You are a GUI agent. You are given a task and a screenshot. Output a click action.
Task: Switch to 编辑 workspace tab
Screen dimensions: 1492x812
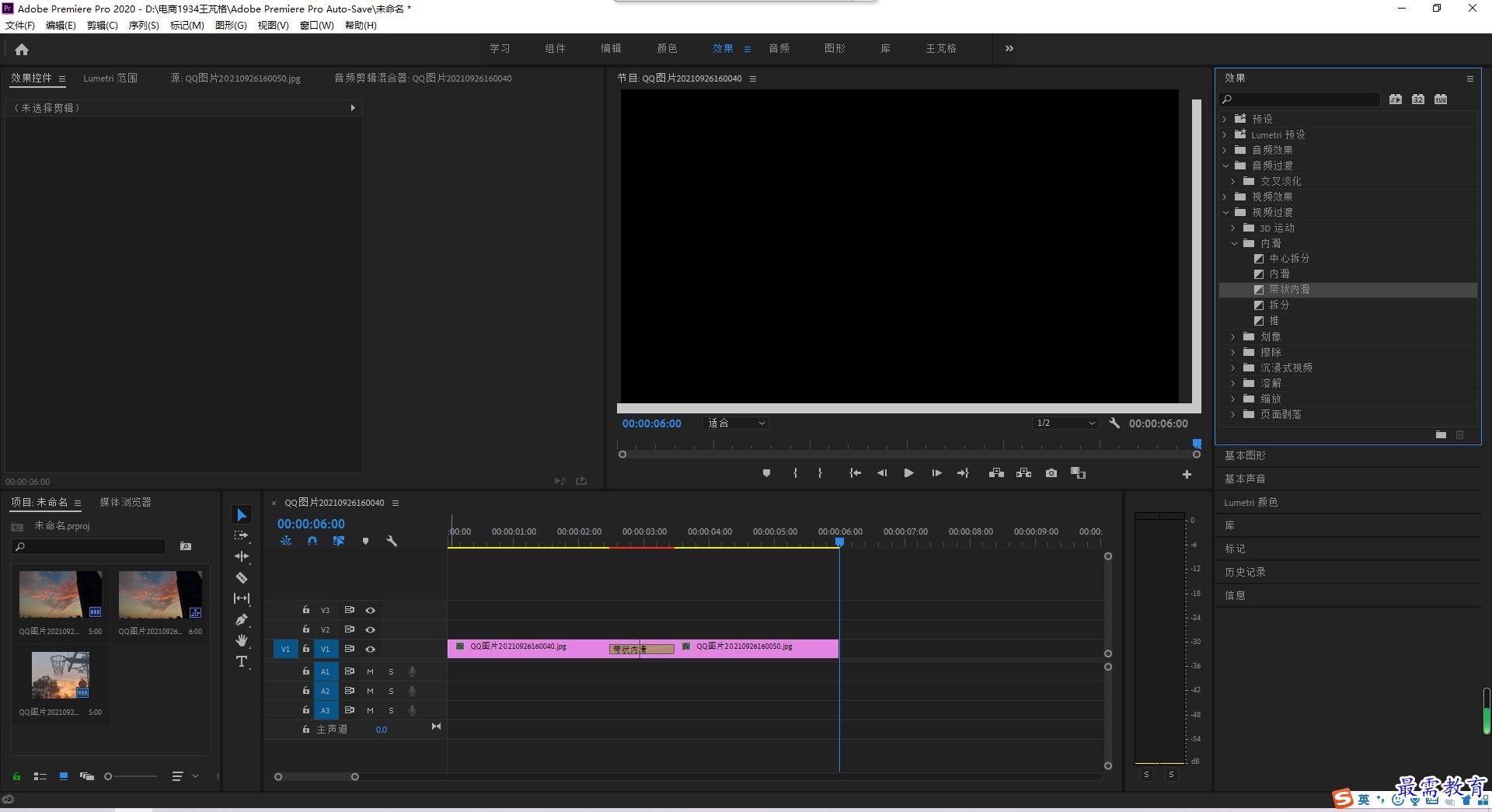point(611,48)
